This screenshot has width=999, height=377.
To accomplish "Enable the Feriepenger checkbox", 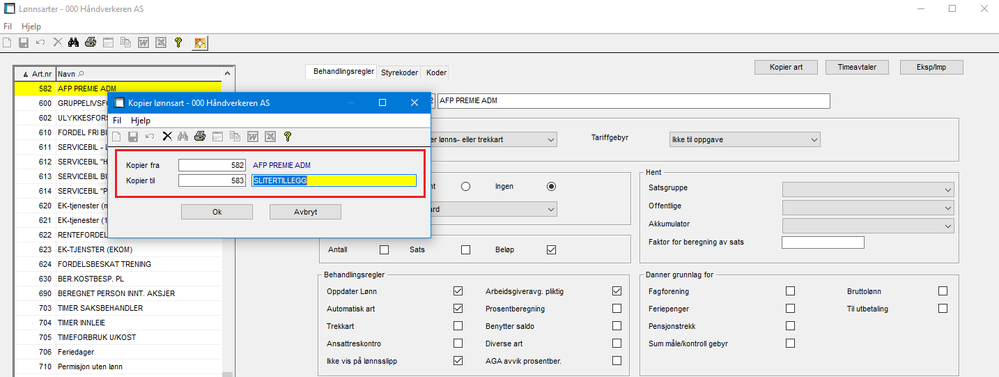I will (790, 308).
